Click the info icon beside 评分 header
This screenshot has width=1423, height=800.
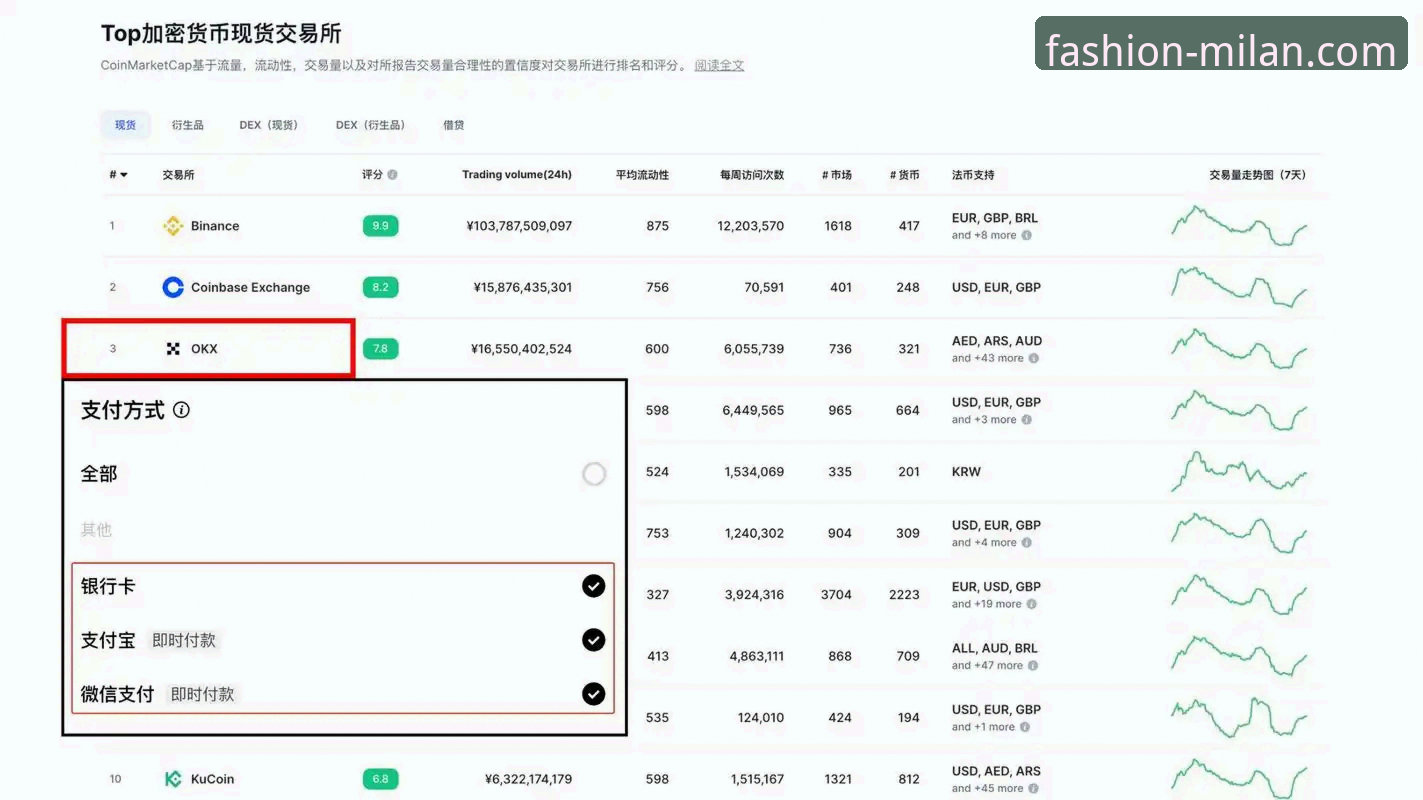(x=392, y=175)
